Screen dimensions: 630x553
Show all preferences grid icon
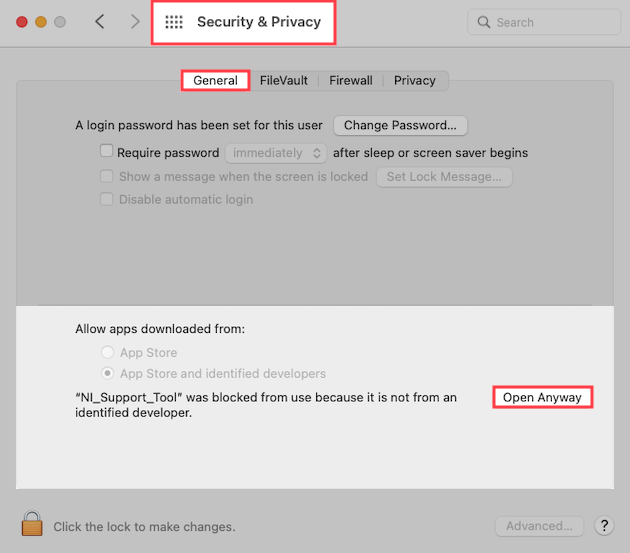tap(174, 22)
